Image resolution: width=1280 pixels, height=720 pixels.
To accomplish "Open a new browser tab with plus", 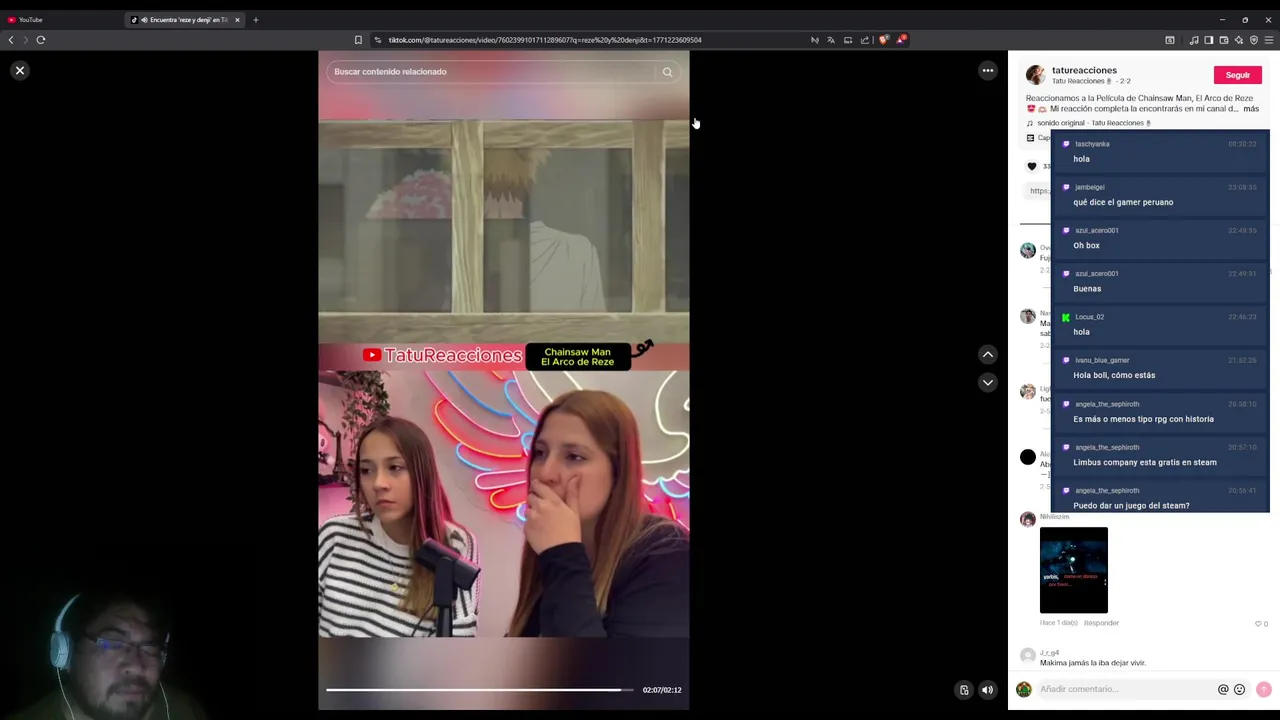I will (255, 20).
